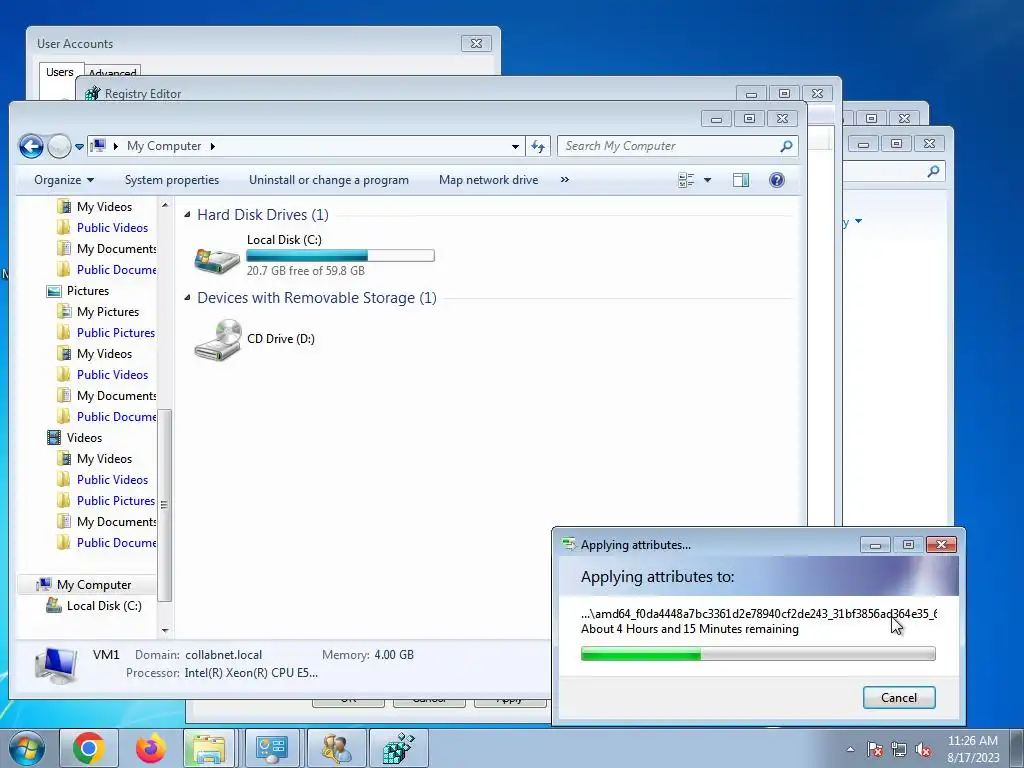Click the time remaining text in dialog

click(690, 629)
